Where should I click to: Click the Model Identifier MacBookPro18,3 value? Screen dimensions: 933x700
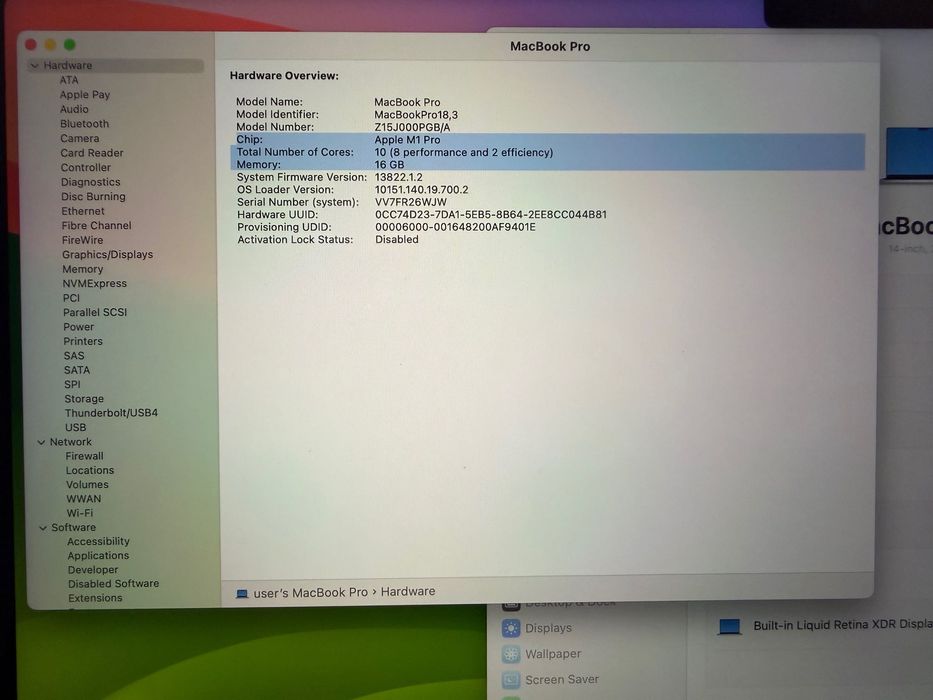pyautogui.click(x=416, y=115)
